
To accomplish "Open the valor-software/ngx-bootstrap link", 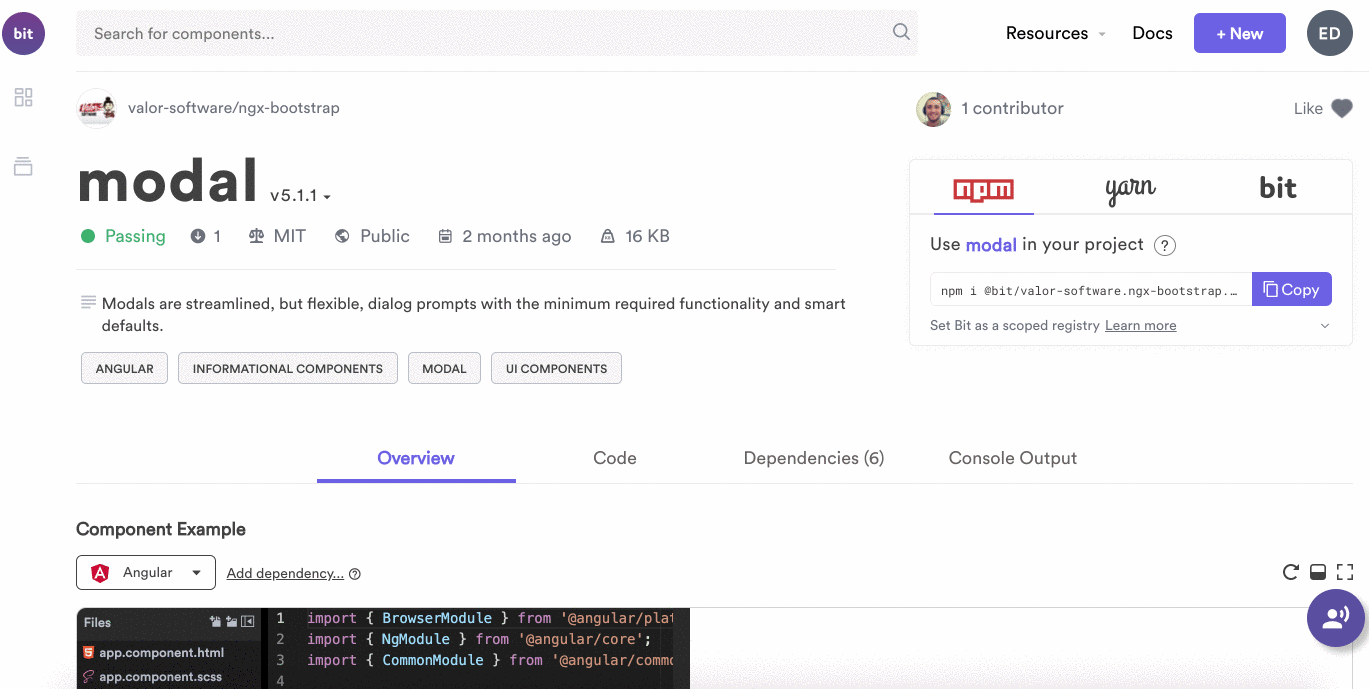I will [x=234, y=108].
